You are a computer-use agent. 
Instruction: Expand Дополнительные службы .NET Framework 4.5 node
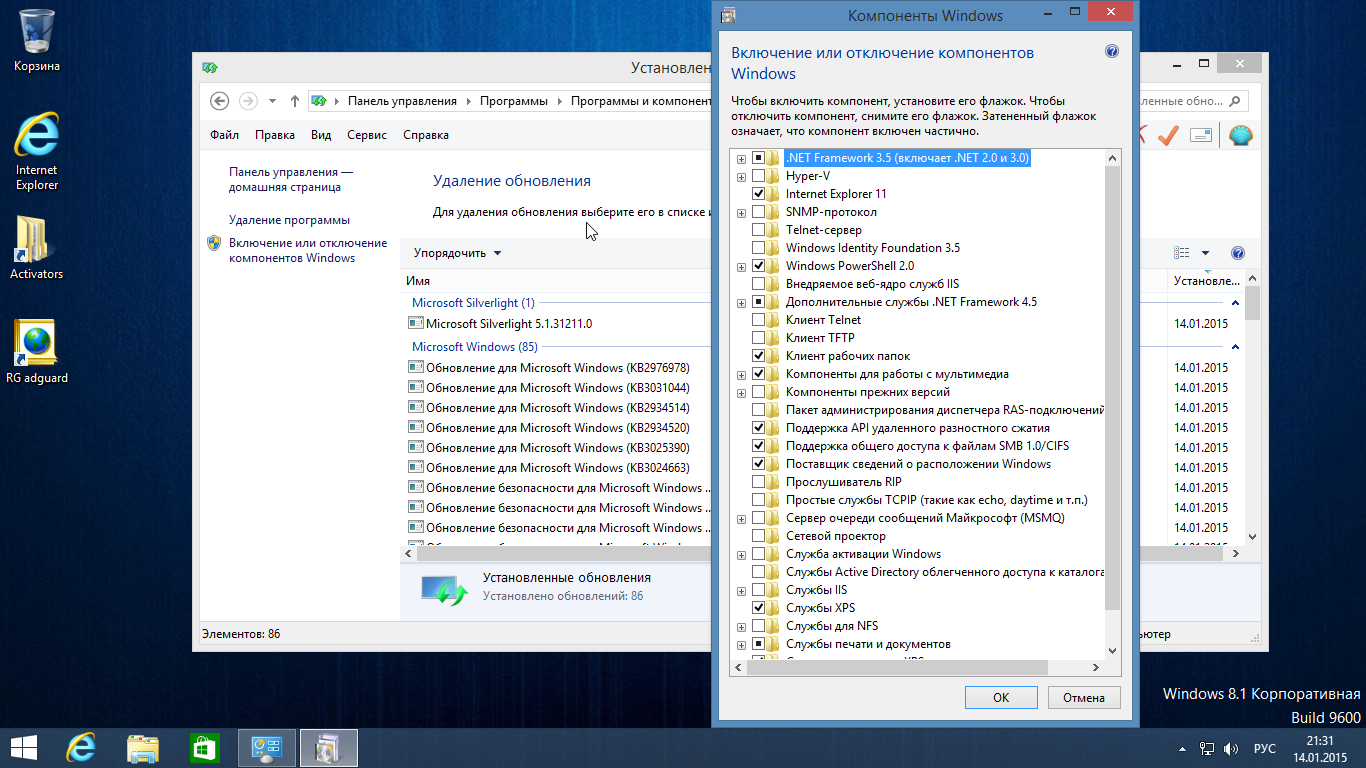[x=741, y=303]
